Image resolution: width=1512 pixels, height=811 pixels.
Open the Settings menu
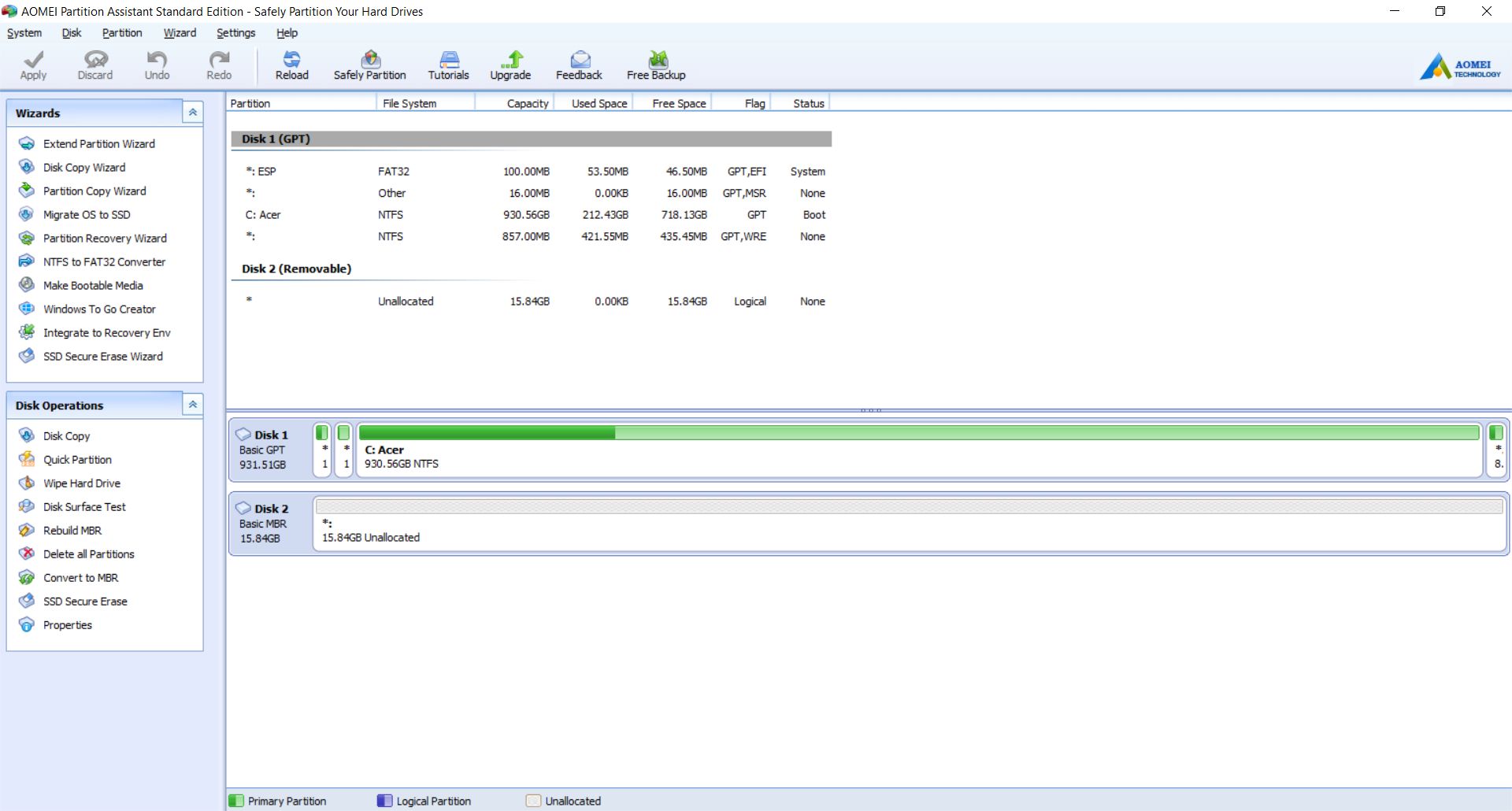[235, 33]
